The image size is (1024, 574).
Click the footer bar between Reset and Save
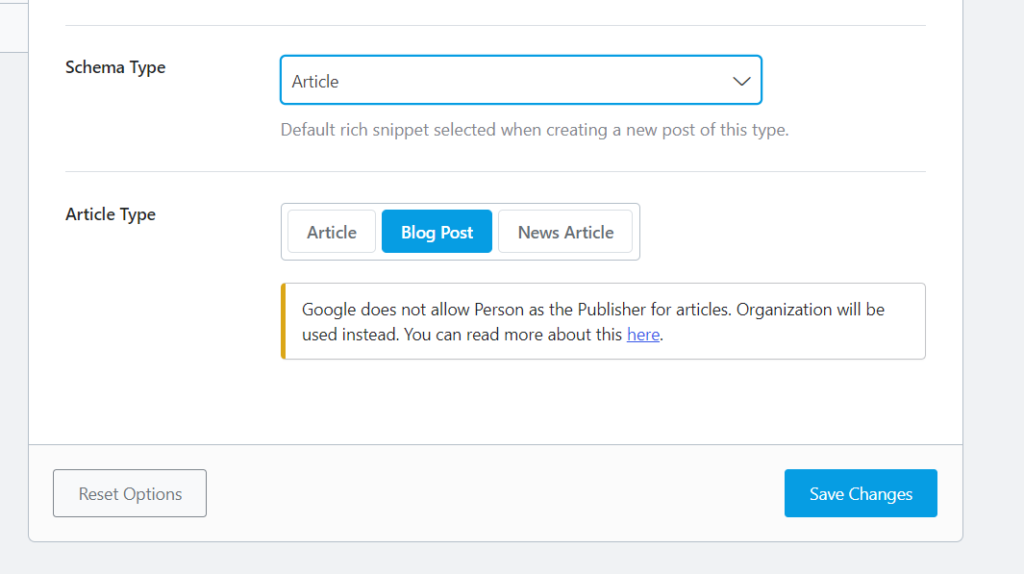point(495,494)
